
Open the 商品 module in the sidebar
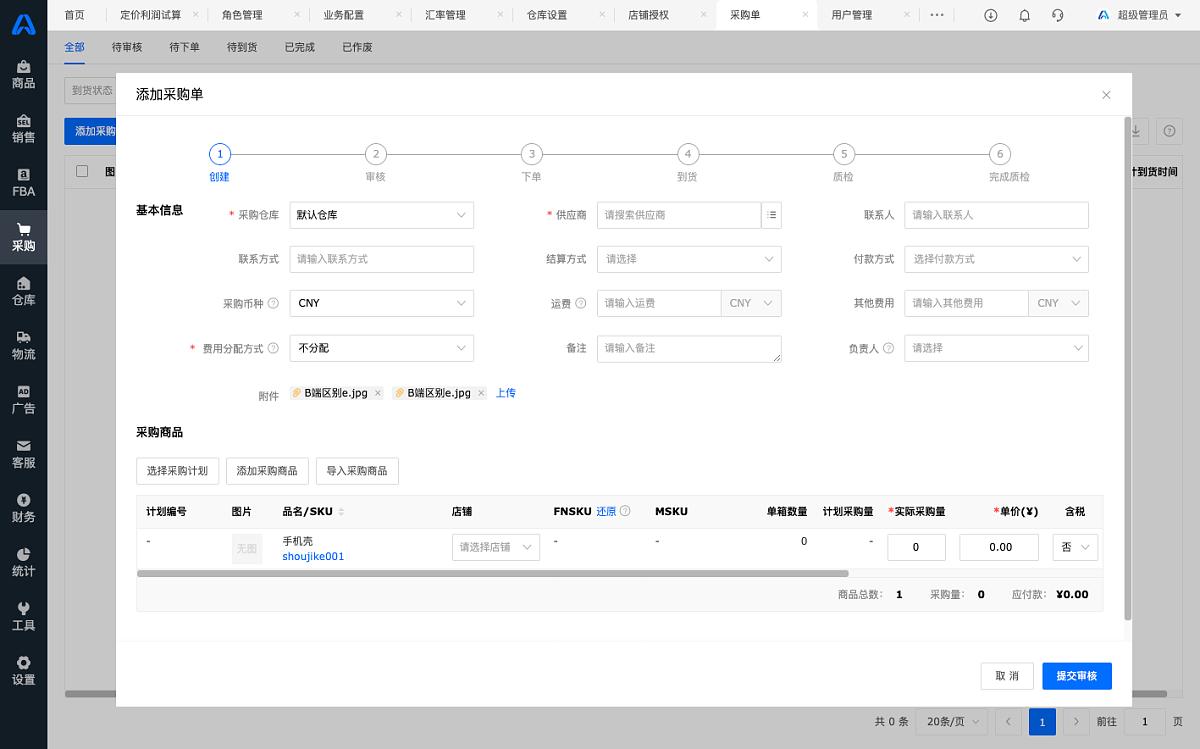click(22, 75)
